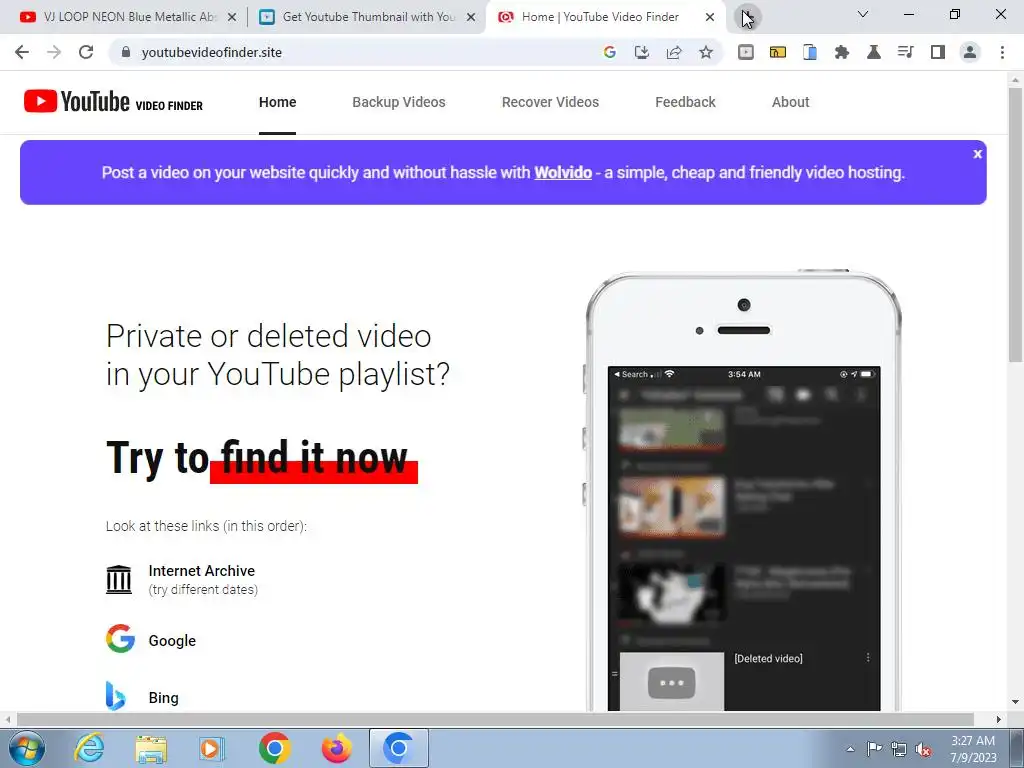Switch to the VJ LOOP NEON YouTube tab
Image resolution: width=1024 pixels, height=768 pixels.
coord(127,17)
